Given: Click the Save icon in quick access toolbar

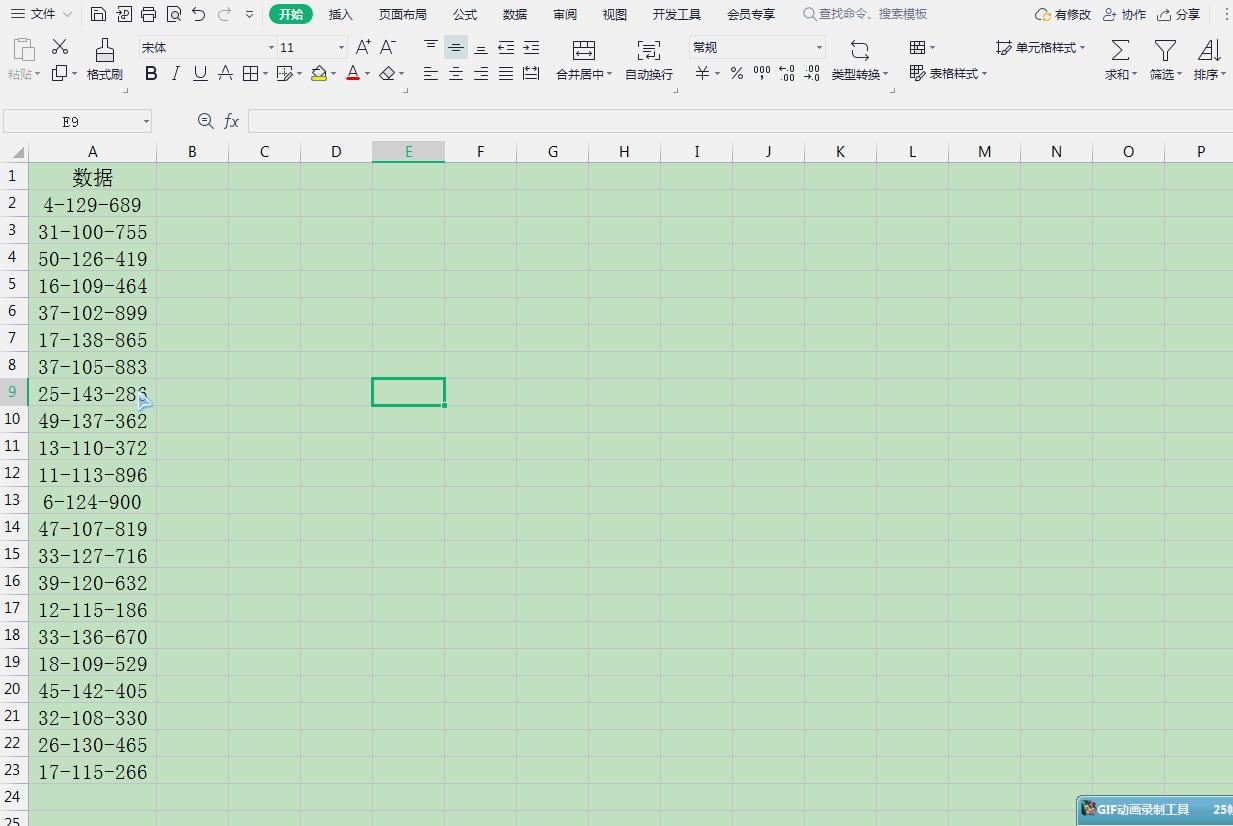Looking at the screenshot, I should coord(98,14).
